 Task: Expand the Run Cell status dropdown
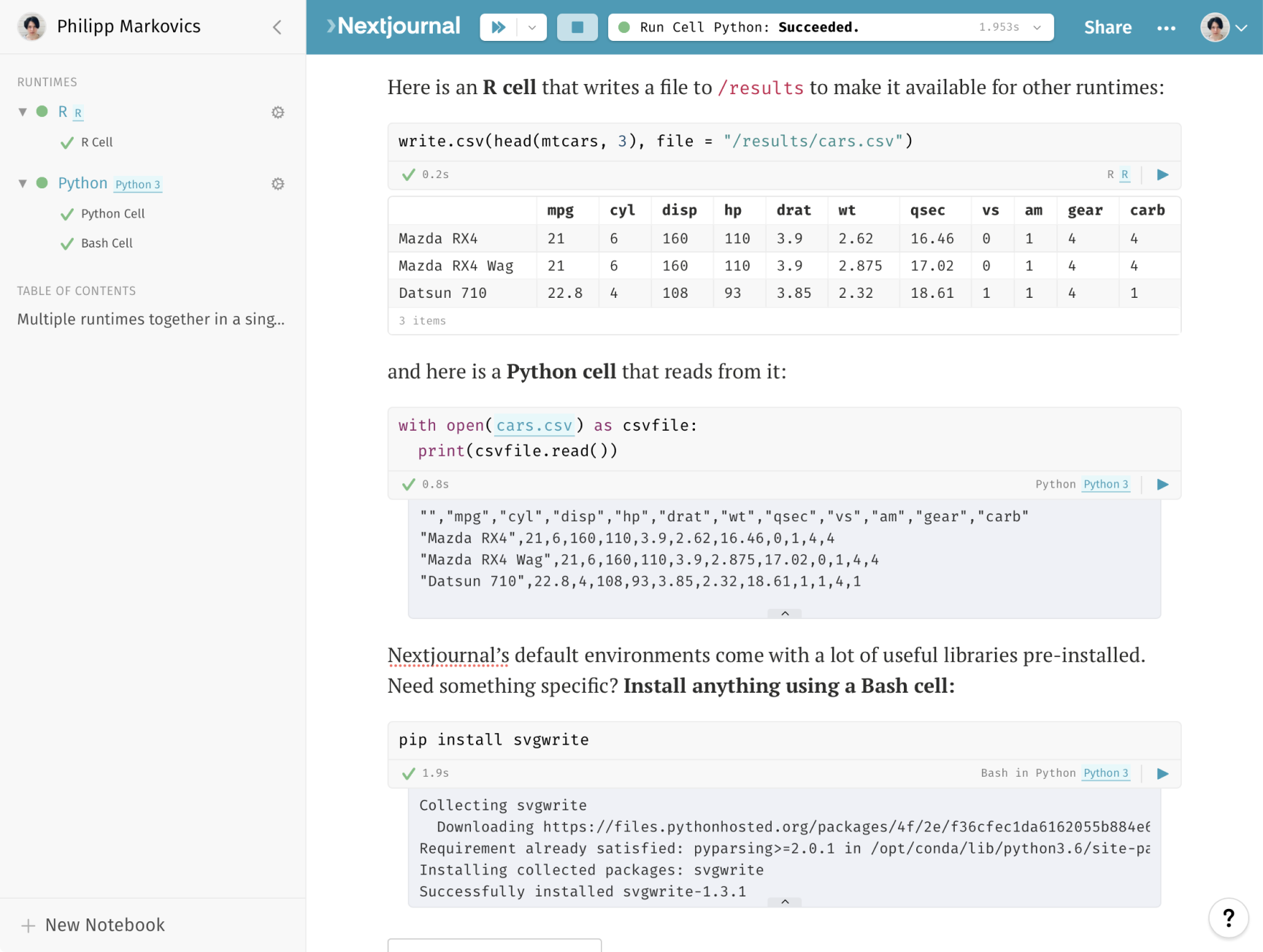[1037, 27]
